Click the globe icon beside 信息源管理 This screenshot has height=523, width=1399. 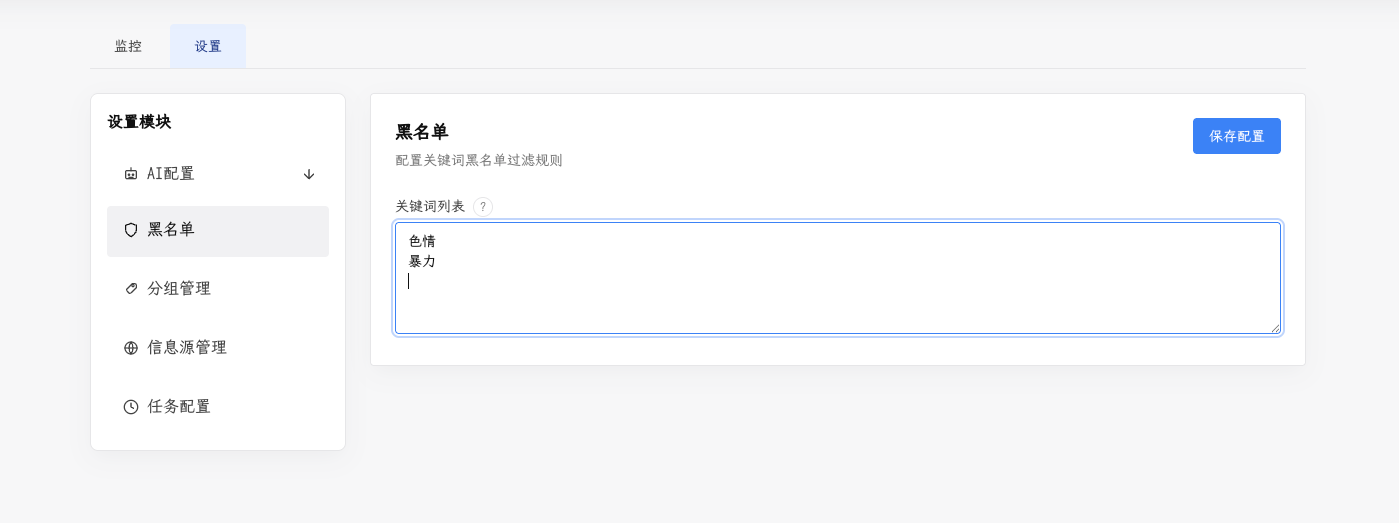pyautogui.click(x=131, y=348)
